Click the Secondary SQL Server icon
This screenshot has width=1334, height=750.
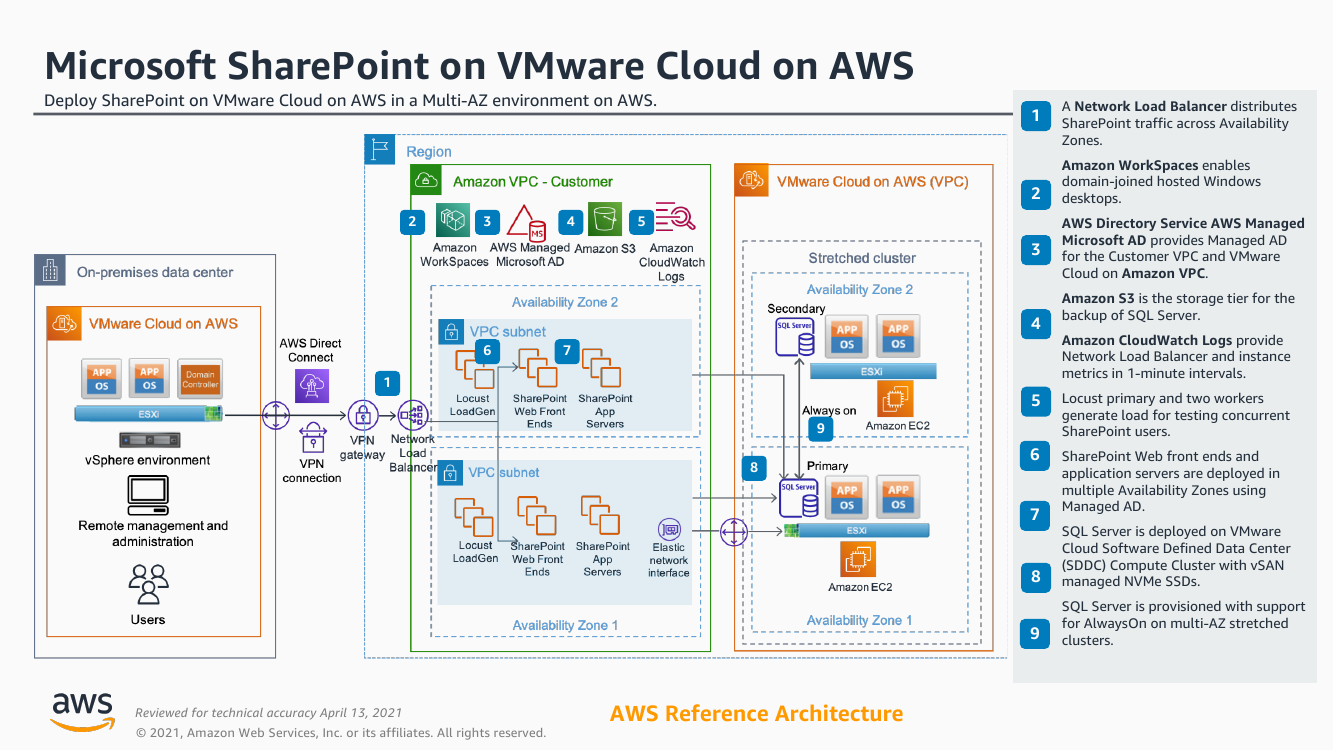(x=796, y=337)
